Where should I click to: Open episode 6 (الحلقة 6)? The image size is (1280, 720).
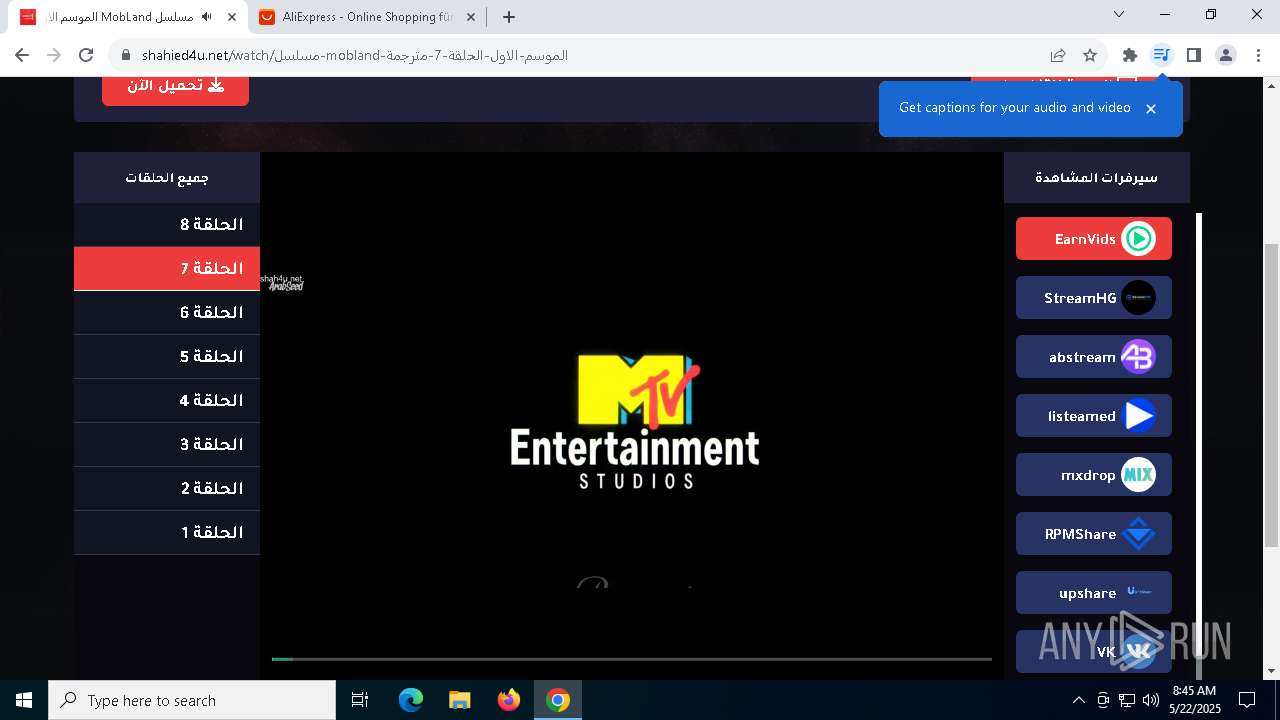point(167,312)
